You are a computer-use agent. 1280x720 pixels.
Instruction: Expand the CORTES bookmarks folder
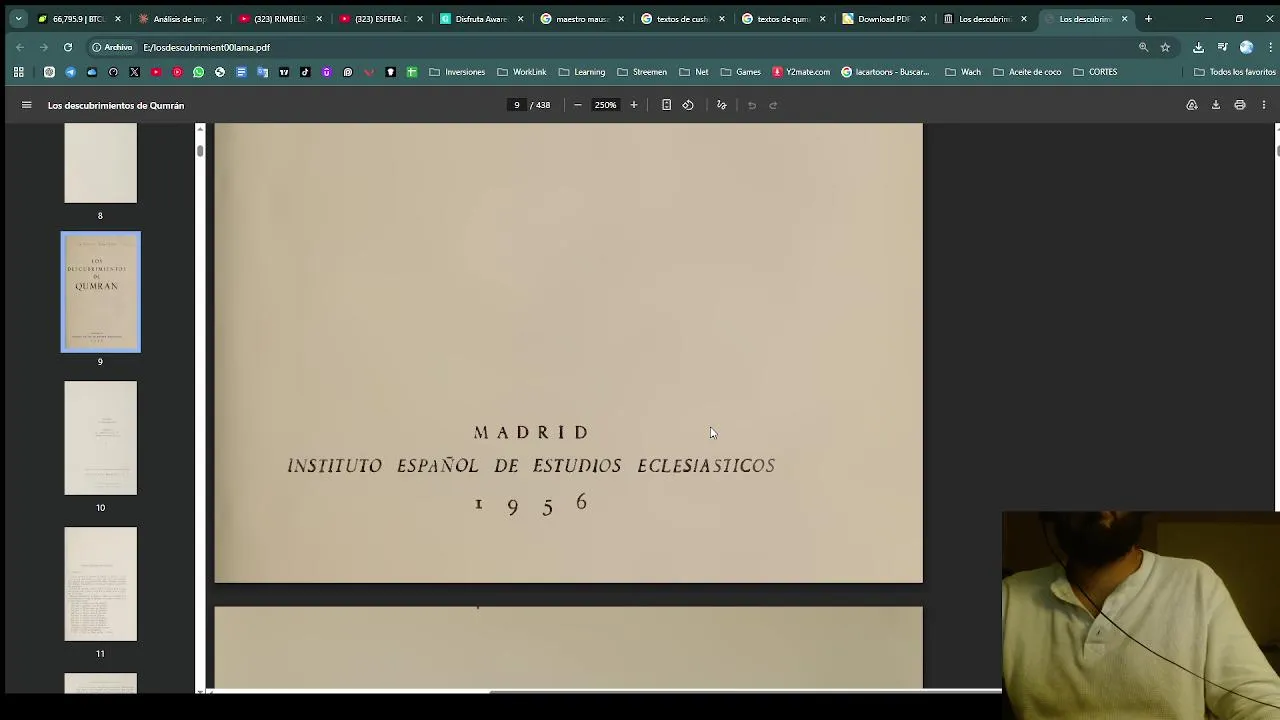1095,72
